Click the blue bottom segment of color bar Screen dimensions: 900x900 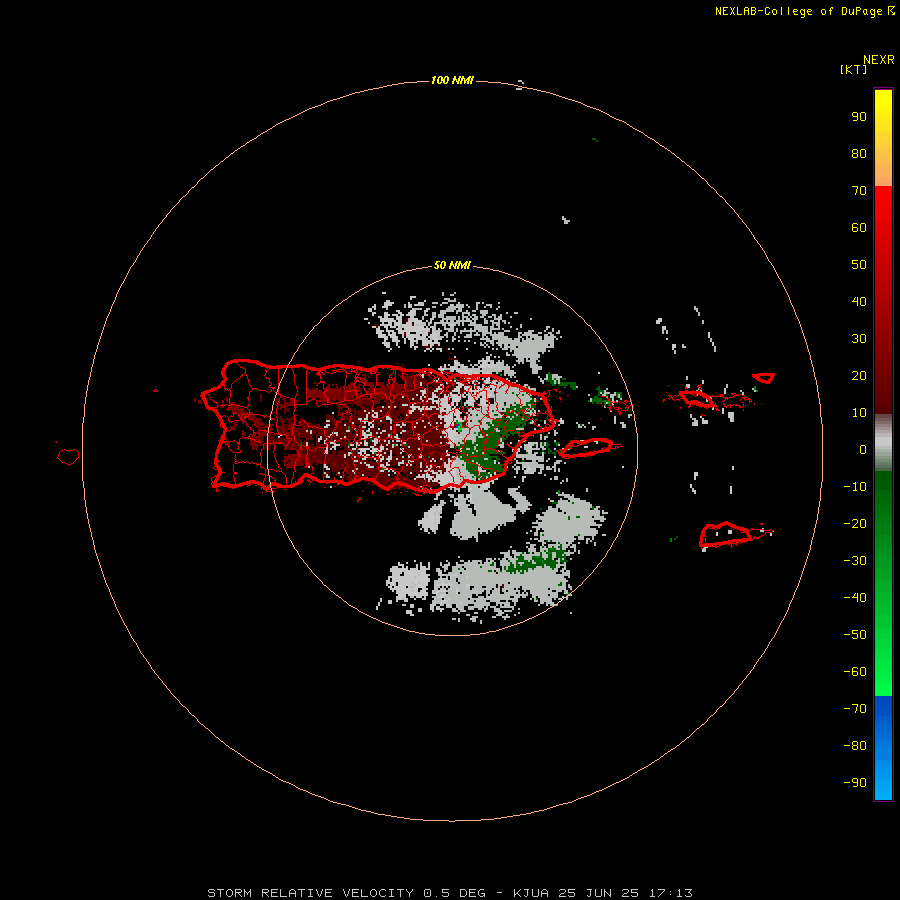[x=883, y=747]
